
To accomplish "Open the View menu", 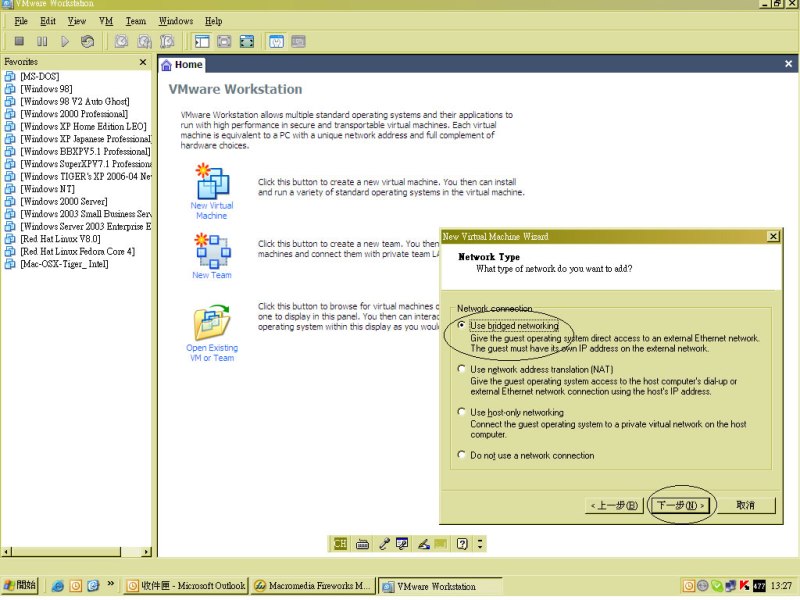I will pyautogui.click(x=77, y=21).
